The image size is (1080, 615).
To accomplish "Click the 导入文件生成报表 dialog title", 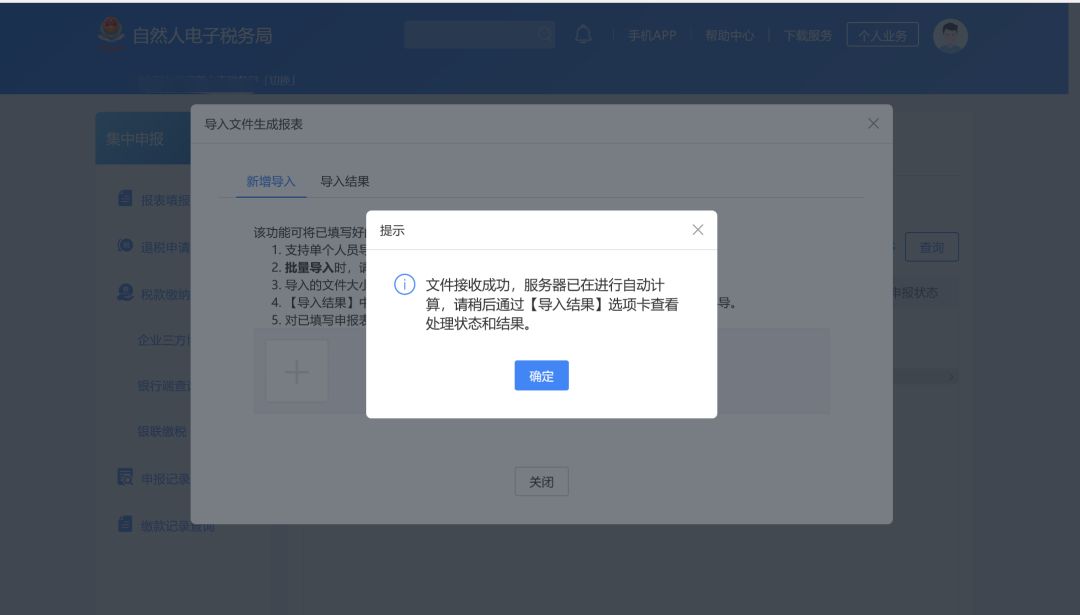I will pyautogui.click(x=253, y=124).
